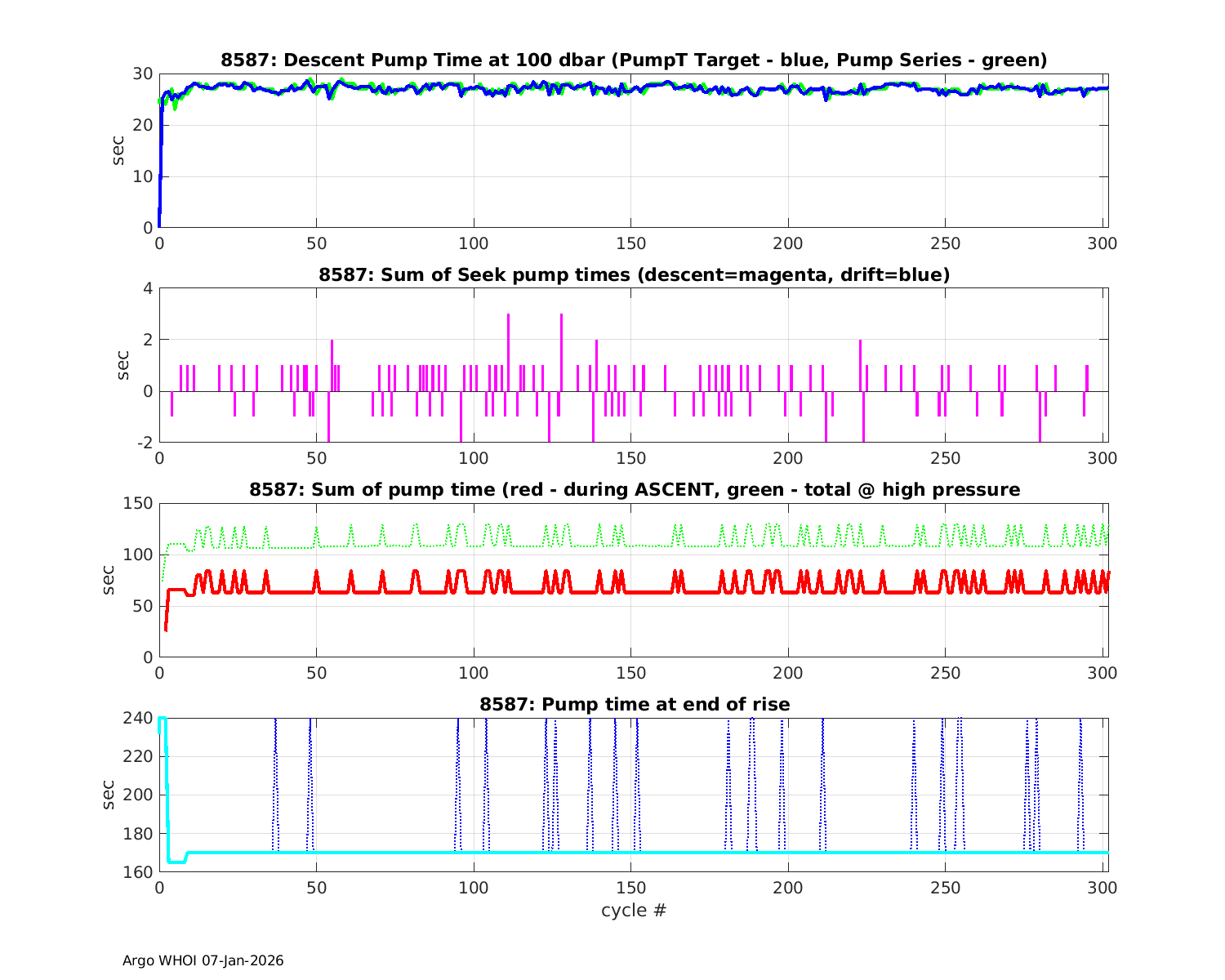1225x980 pixels.
Task: Click the x-axis tick '250' under Seek plot
Action: 945,459
